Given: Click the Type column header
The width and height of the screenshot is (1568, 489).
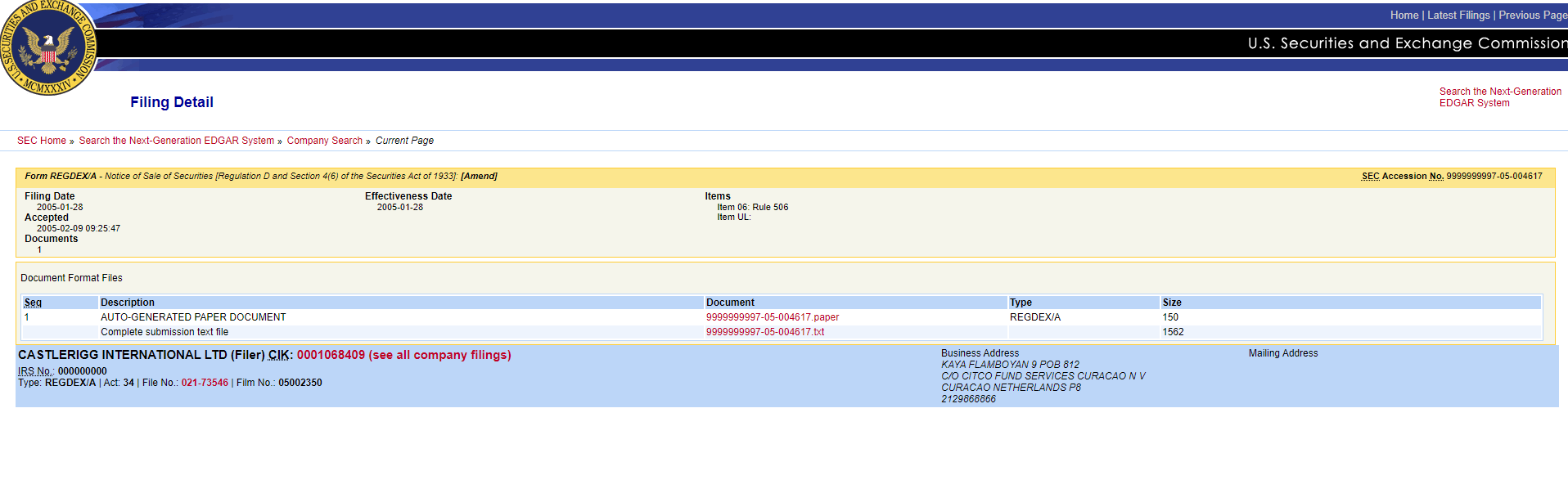Looking at the screenshot, I should tap(1021, 303).
